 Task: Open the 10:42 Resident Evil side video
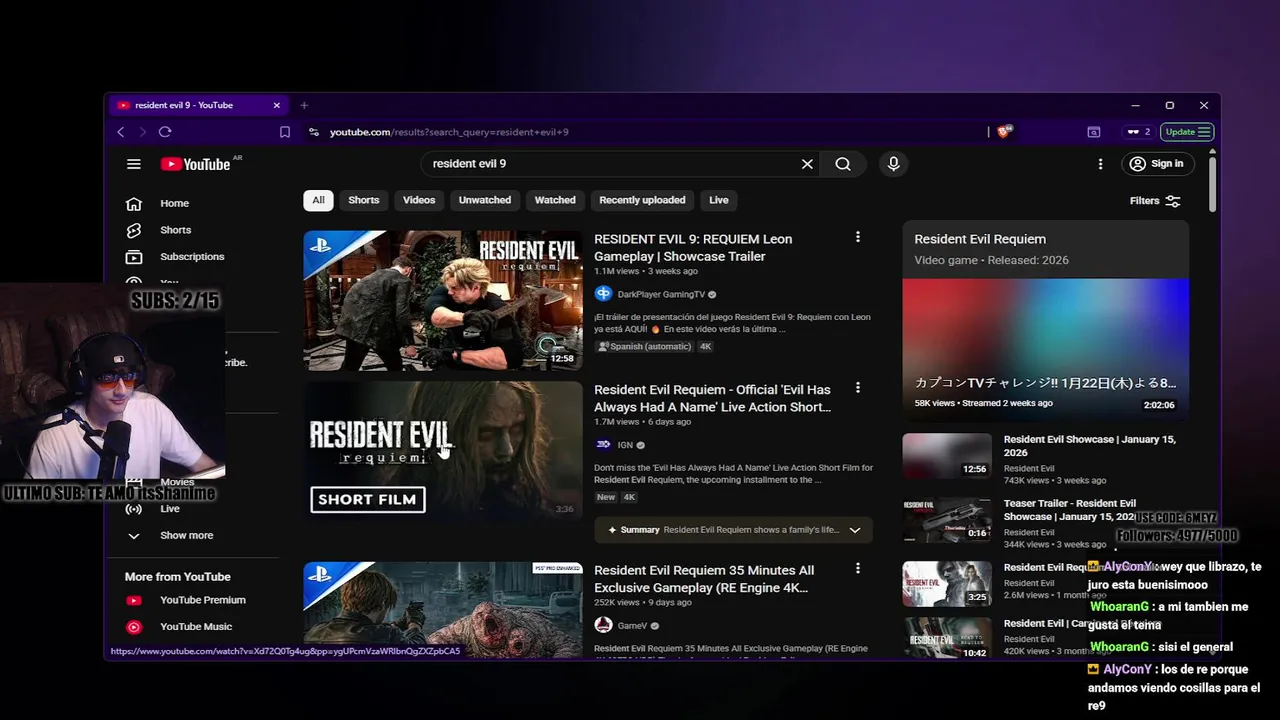click(x=947, y=638)
